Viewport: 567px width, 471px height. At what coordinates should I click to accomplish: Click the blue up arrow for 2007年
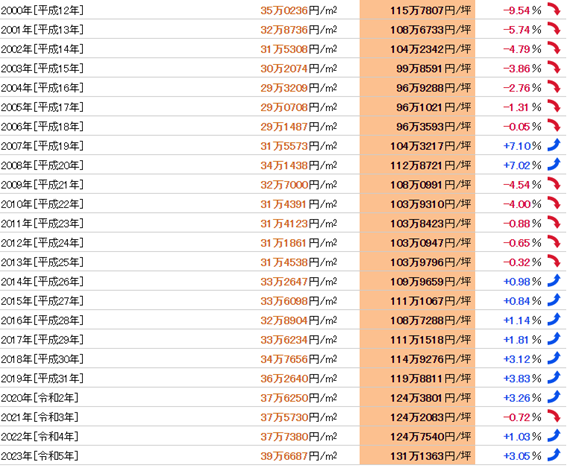point(554,145)
